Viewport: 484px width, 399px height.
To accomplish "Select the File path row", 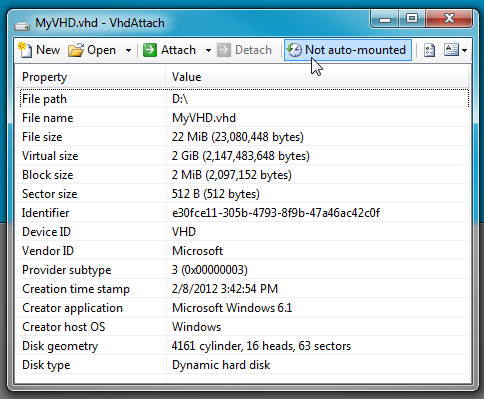I will click(244, 99).
